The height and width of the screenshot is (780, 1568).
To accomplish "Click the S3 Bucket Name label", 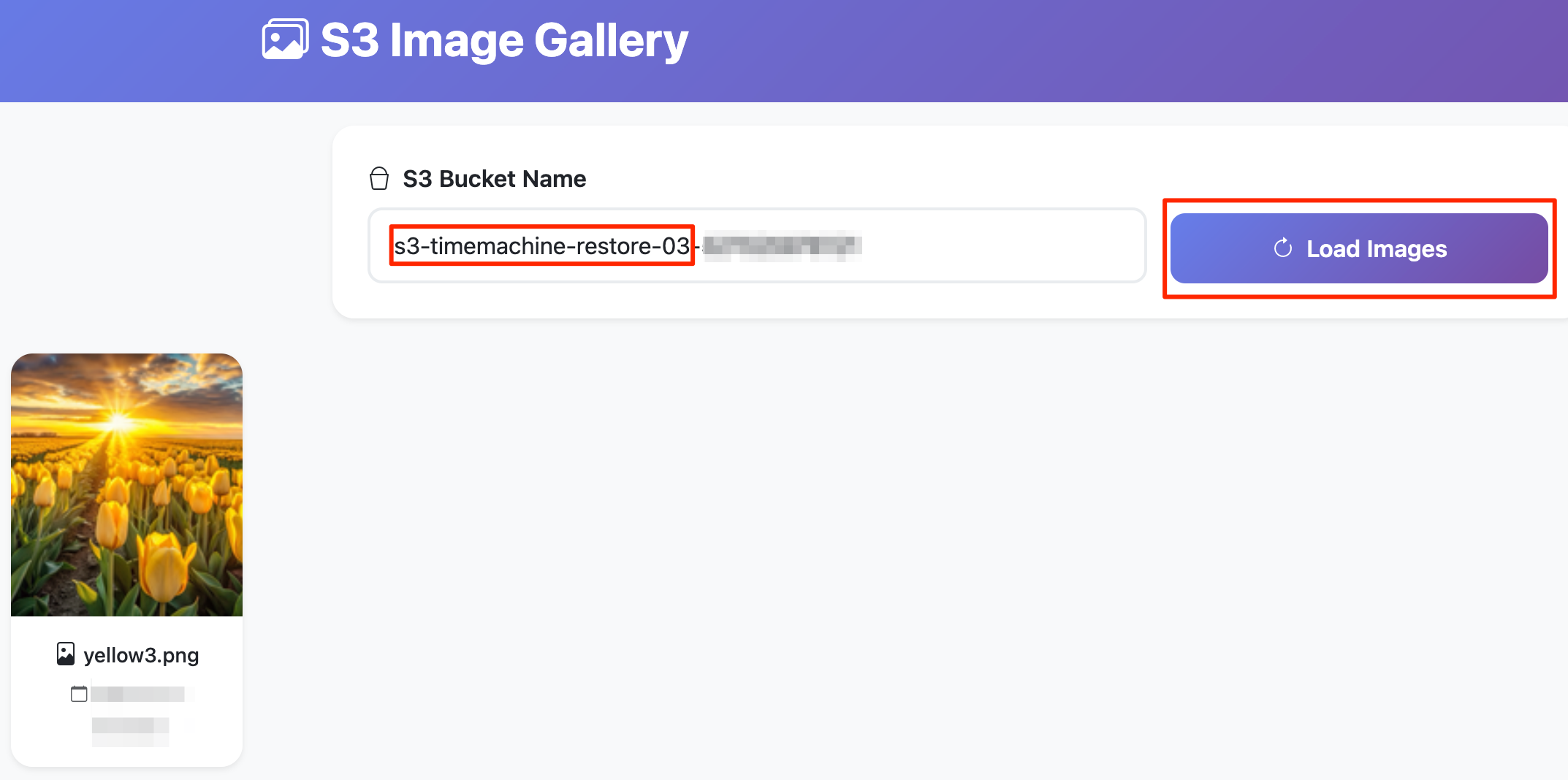I will (494, 177).
